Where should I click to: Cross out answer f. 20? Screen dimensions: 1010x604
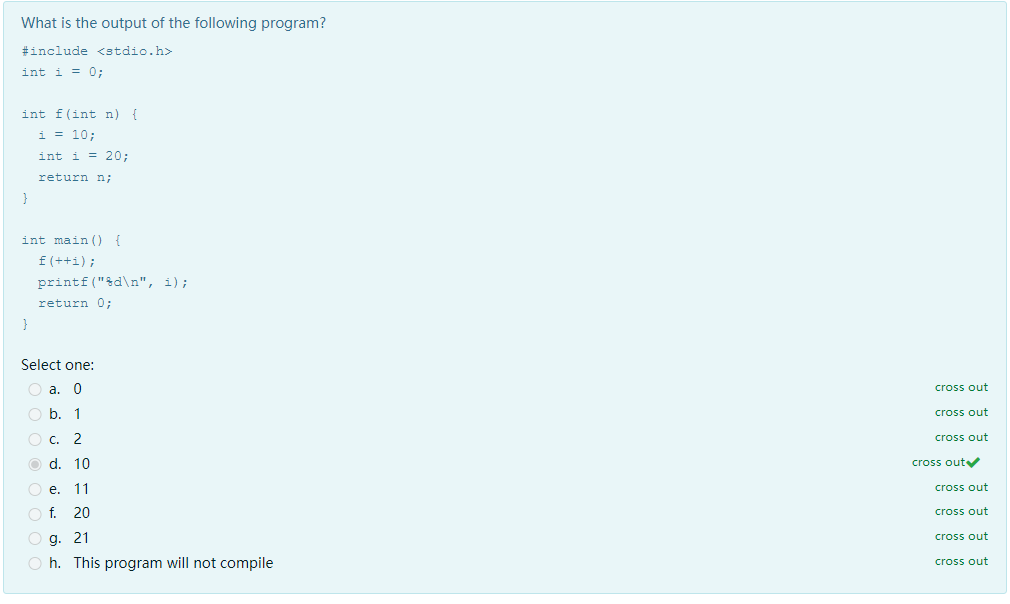pos(961,512)
